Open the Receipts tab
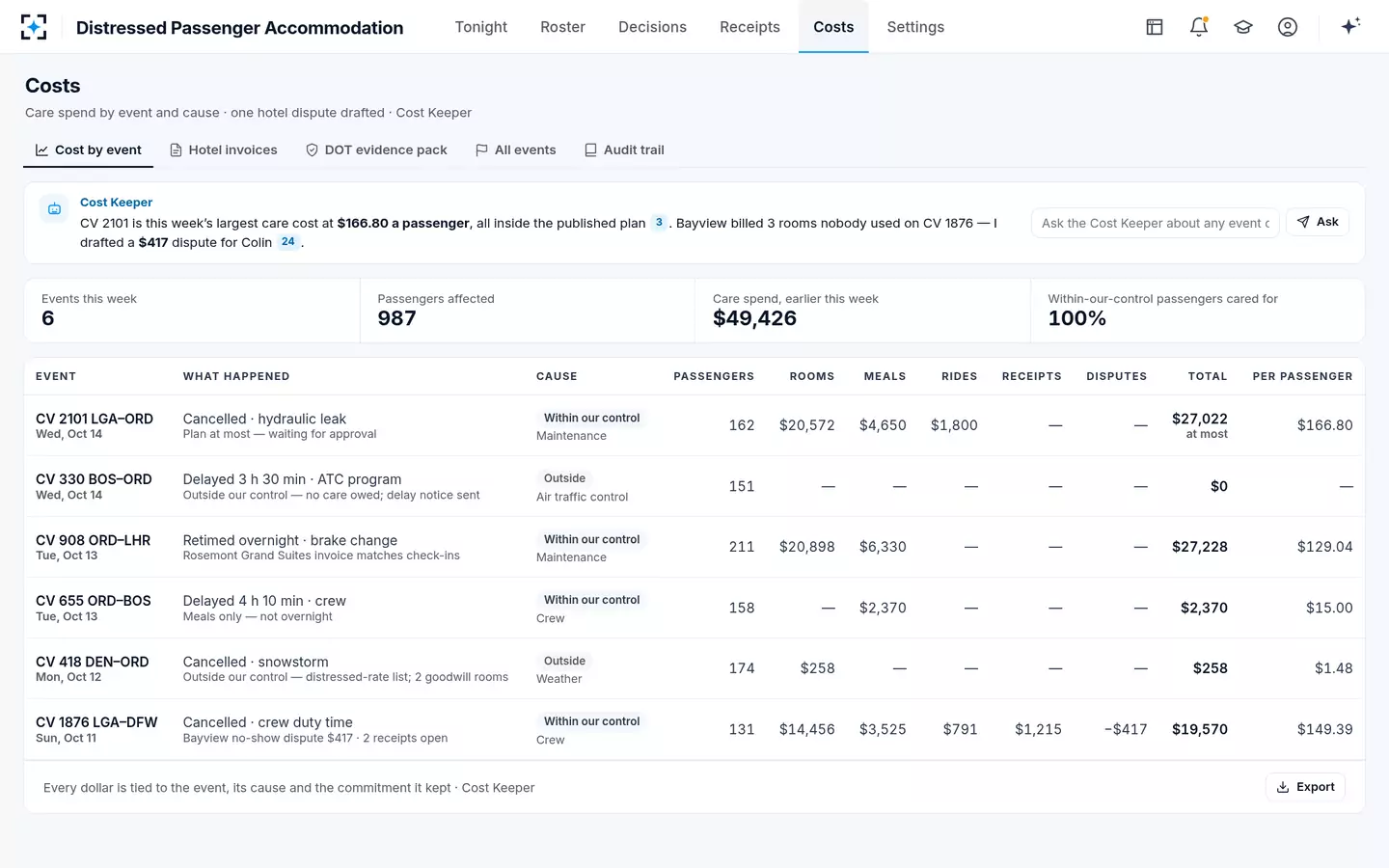Viewport: 1389px width, 868px height. (x=749, y=27)
